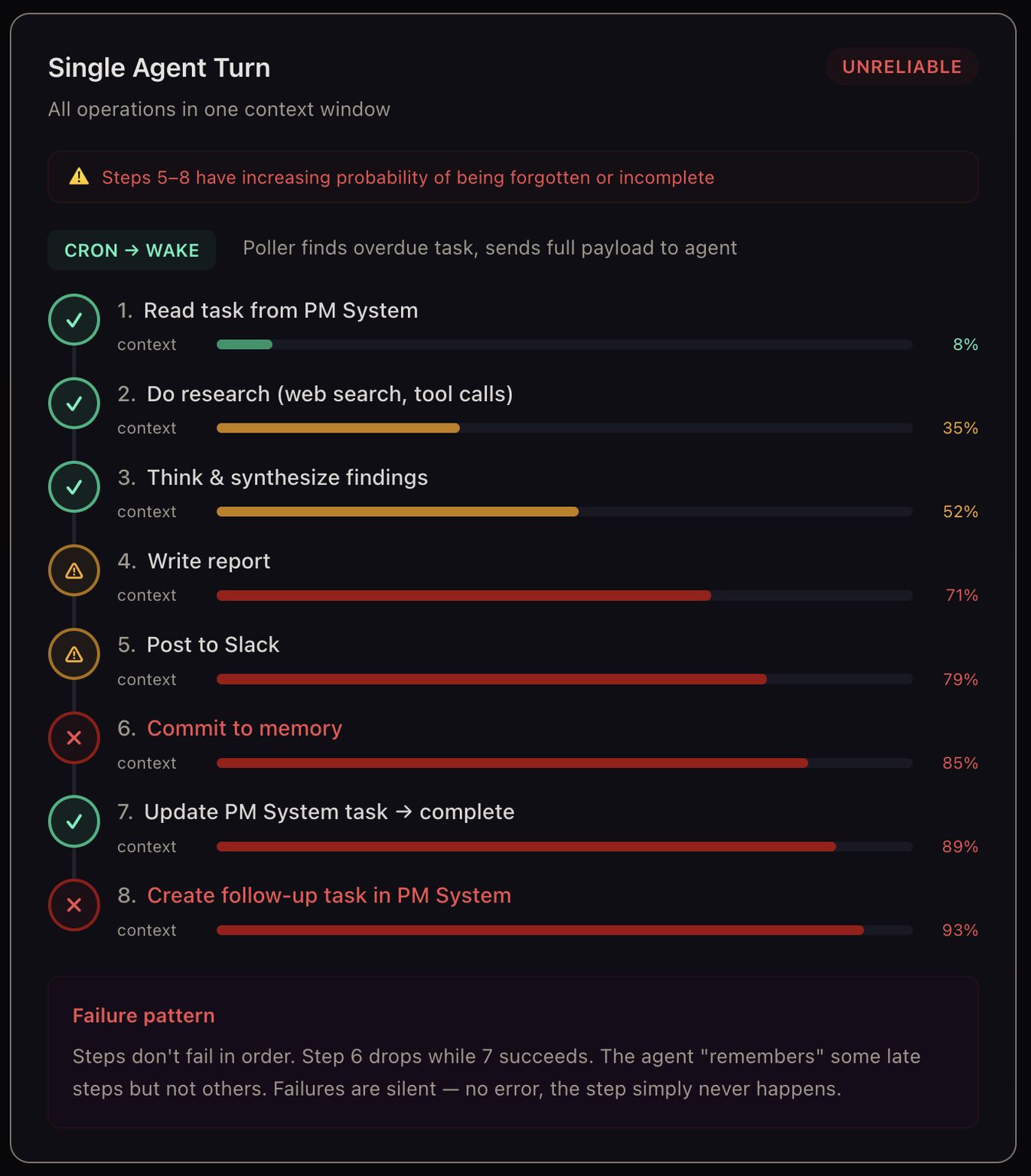Click the CRON → WAKE tag
Viewport: 1031px width, 1176px height.
132,250
